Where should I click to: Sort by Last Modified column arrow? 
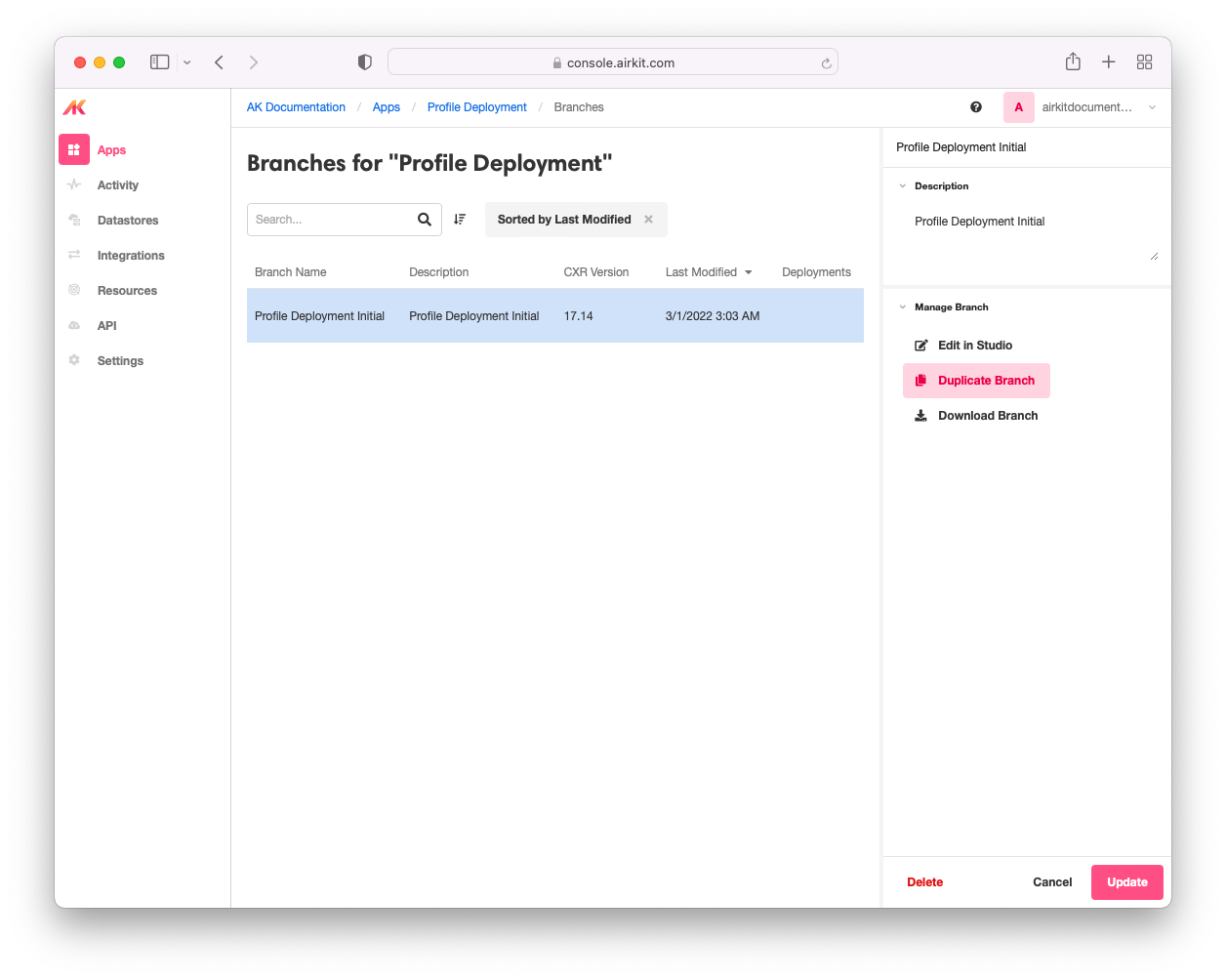[x=749, y=272]
